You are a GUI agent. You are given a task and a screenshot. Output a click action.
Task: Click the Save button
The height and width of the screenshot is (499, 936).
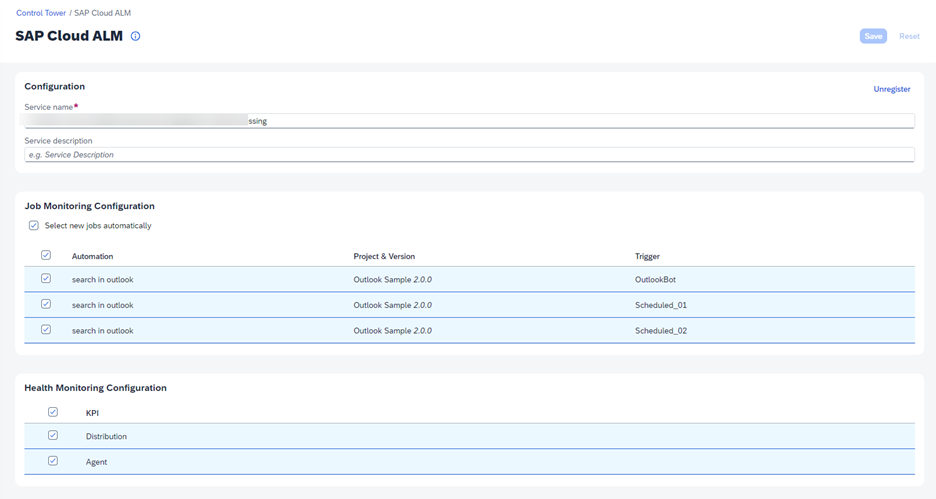coord(873,36)
